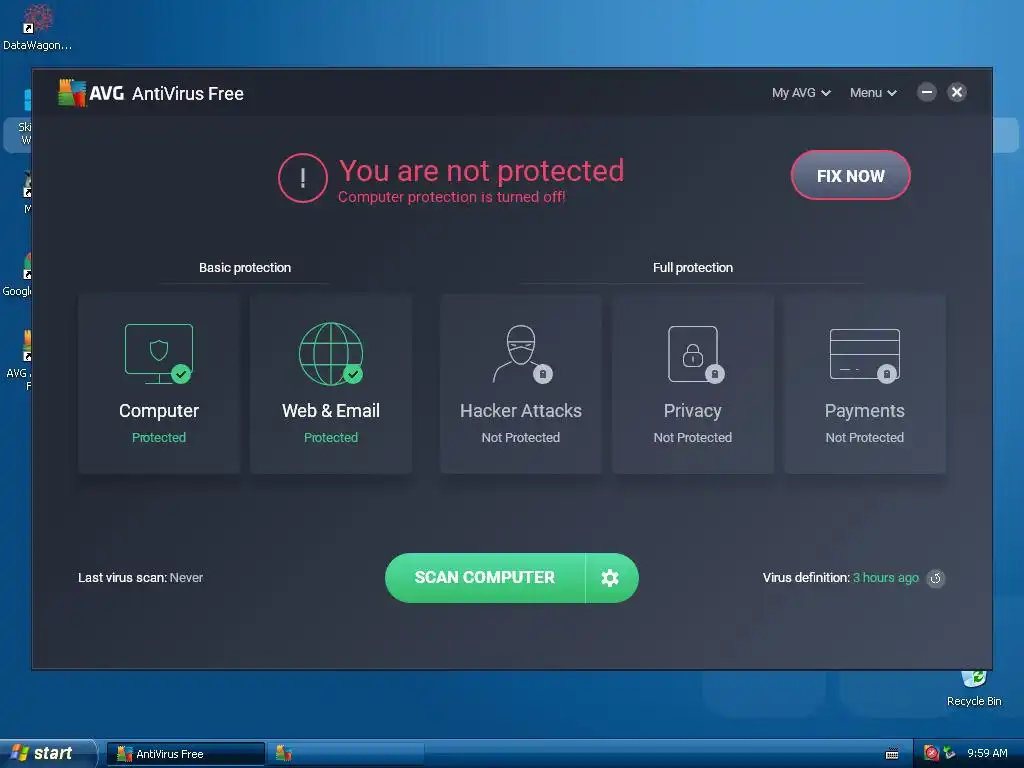The height and width of the screenshot is (768, 1024).
Task: Select the Hacker Attacks icon
Action: coord(521,353)
